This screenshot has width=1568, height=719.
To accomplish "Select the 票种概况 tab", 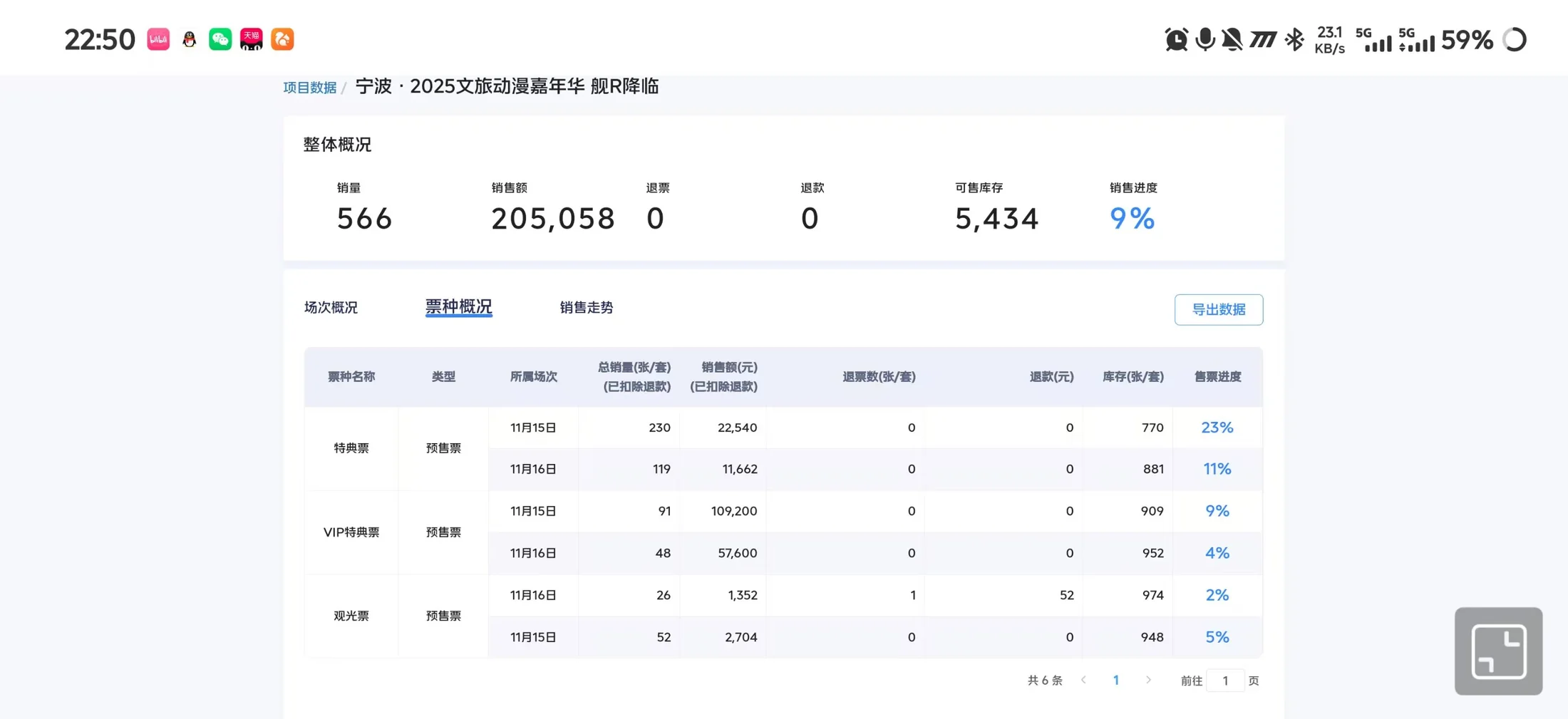I will 459,306.
